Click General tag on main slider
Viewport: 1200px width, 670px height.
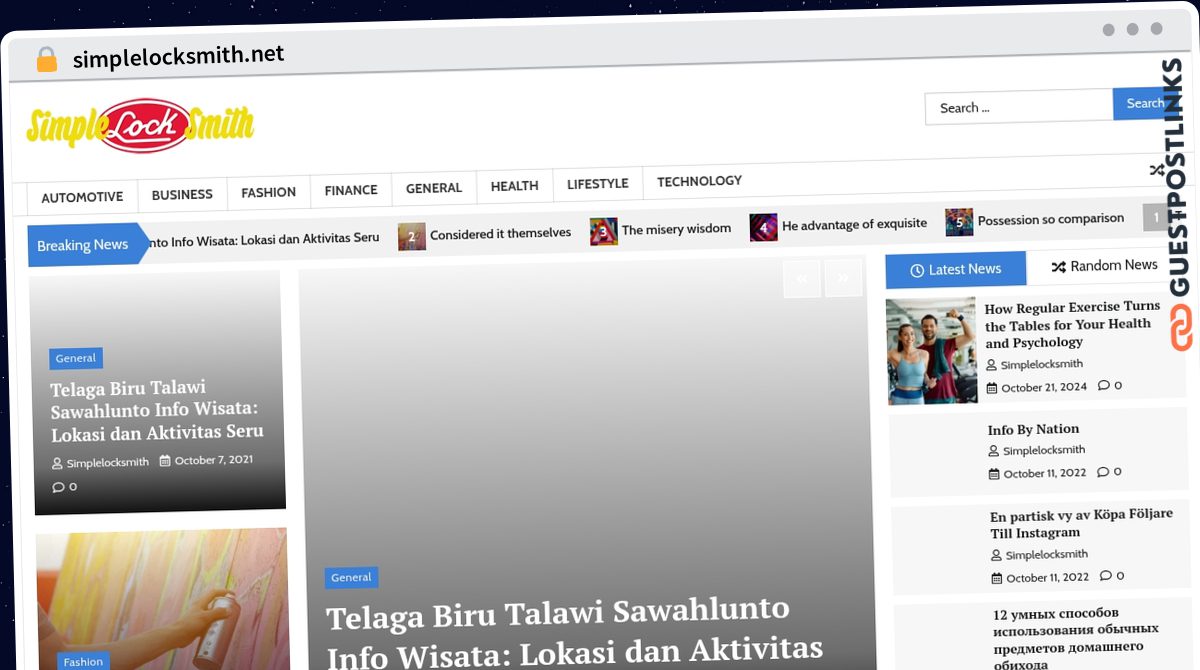pos(351,577)
